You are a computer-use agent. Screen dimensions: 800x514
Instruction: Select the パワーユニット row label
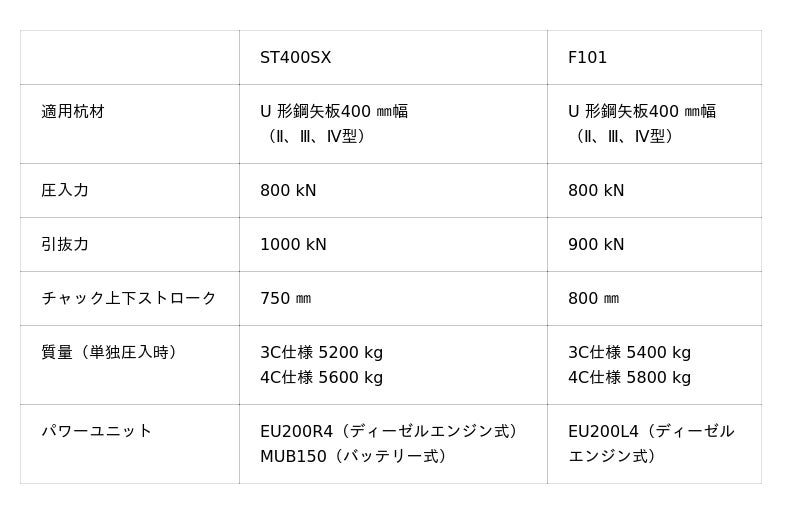97,431
